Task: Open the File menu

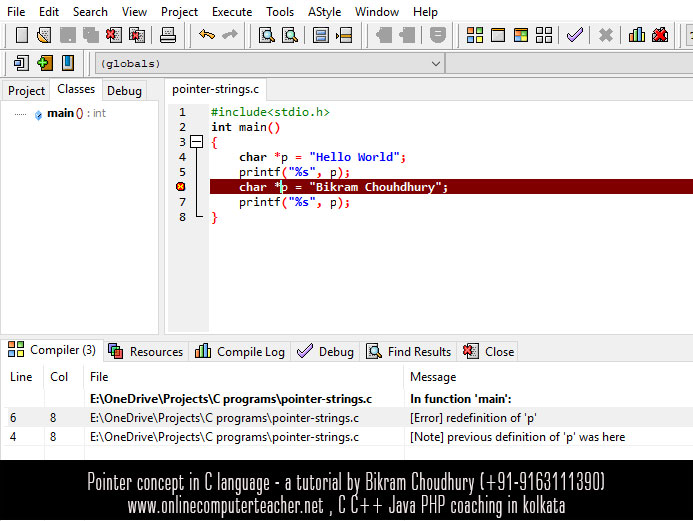Action: [x=16, y=11]
